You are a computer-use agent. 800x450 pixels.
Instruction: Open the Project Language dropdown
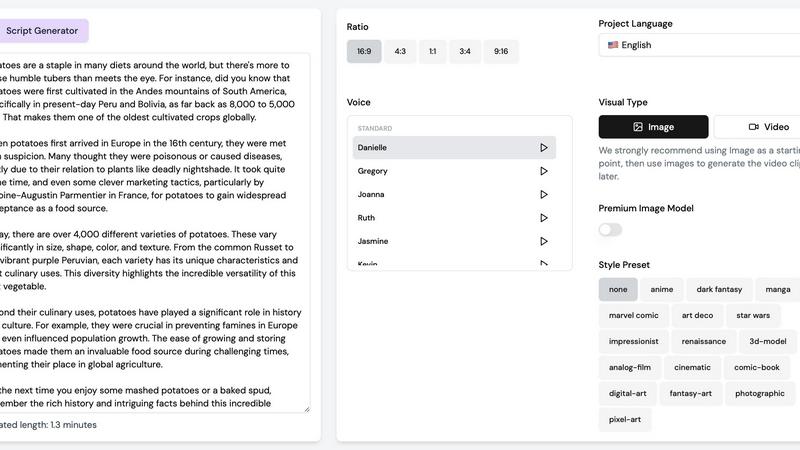[x=700, y=45]
